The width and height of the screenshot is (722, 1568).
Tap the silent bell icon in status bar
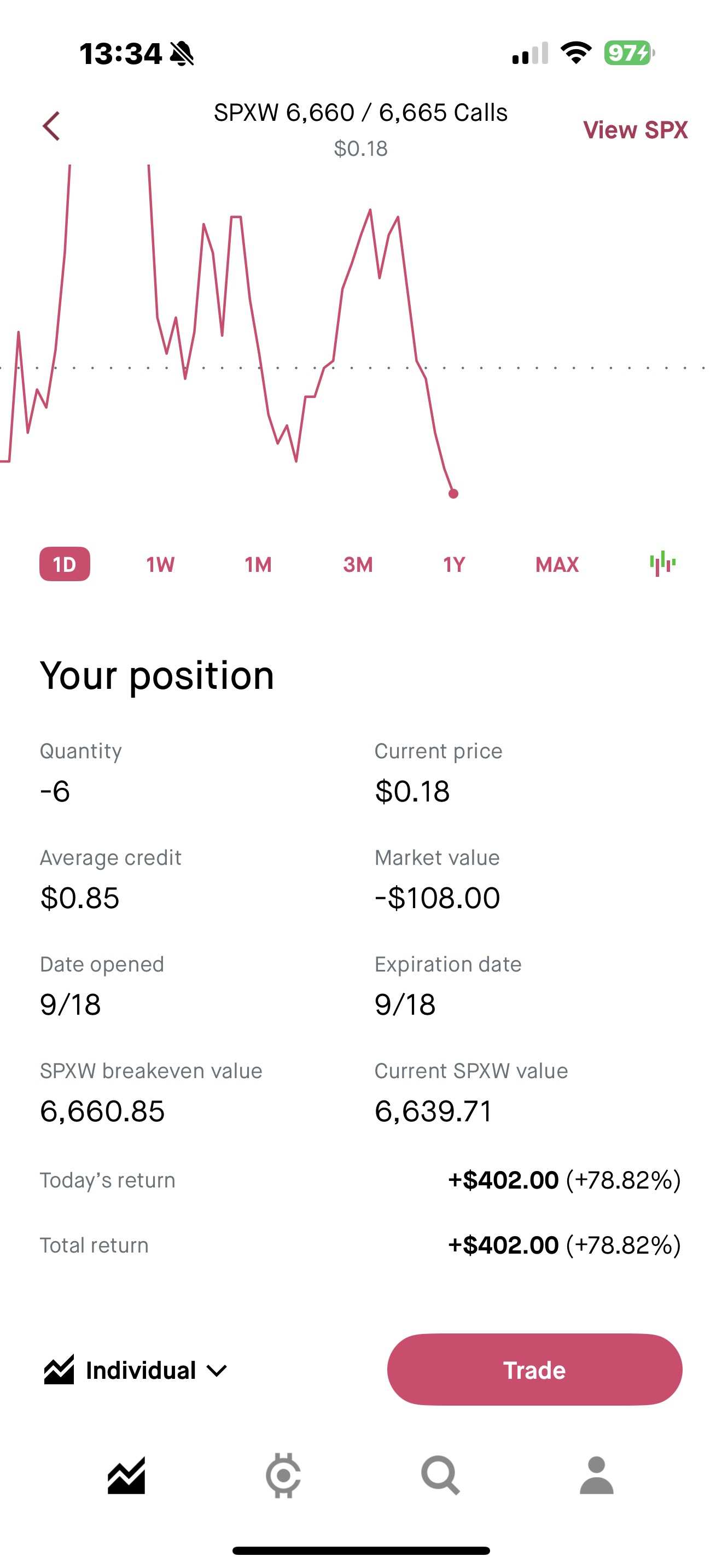coord(182,54)
